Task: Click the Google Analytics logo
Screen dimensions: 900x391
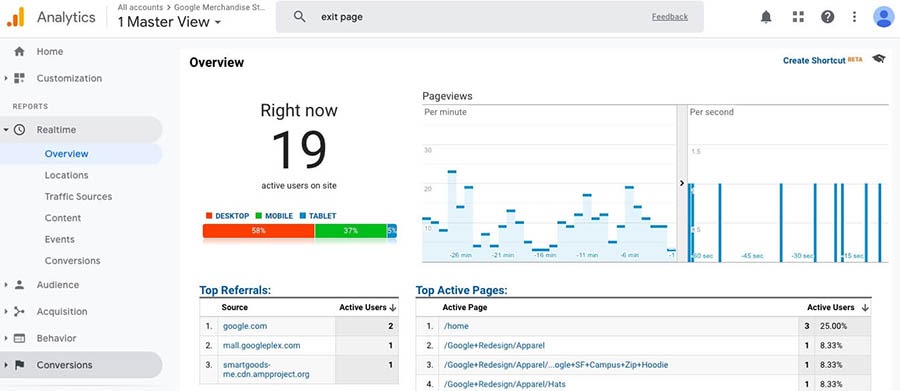Action: [15, 17]
